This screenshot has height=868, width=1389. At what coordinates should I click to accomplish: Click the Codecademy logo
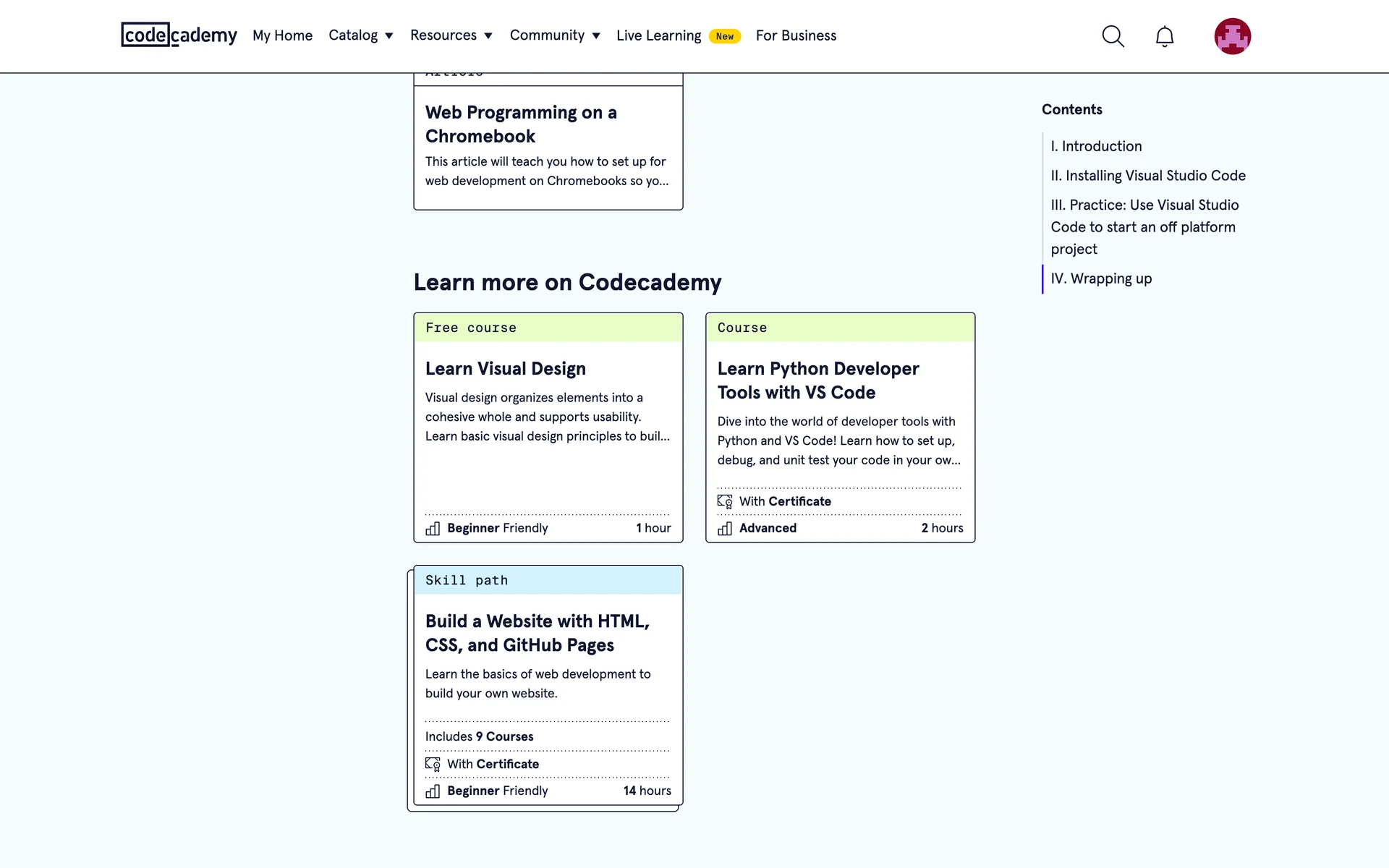(179, 35)
